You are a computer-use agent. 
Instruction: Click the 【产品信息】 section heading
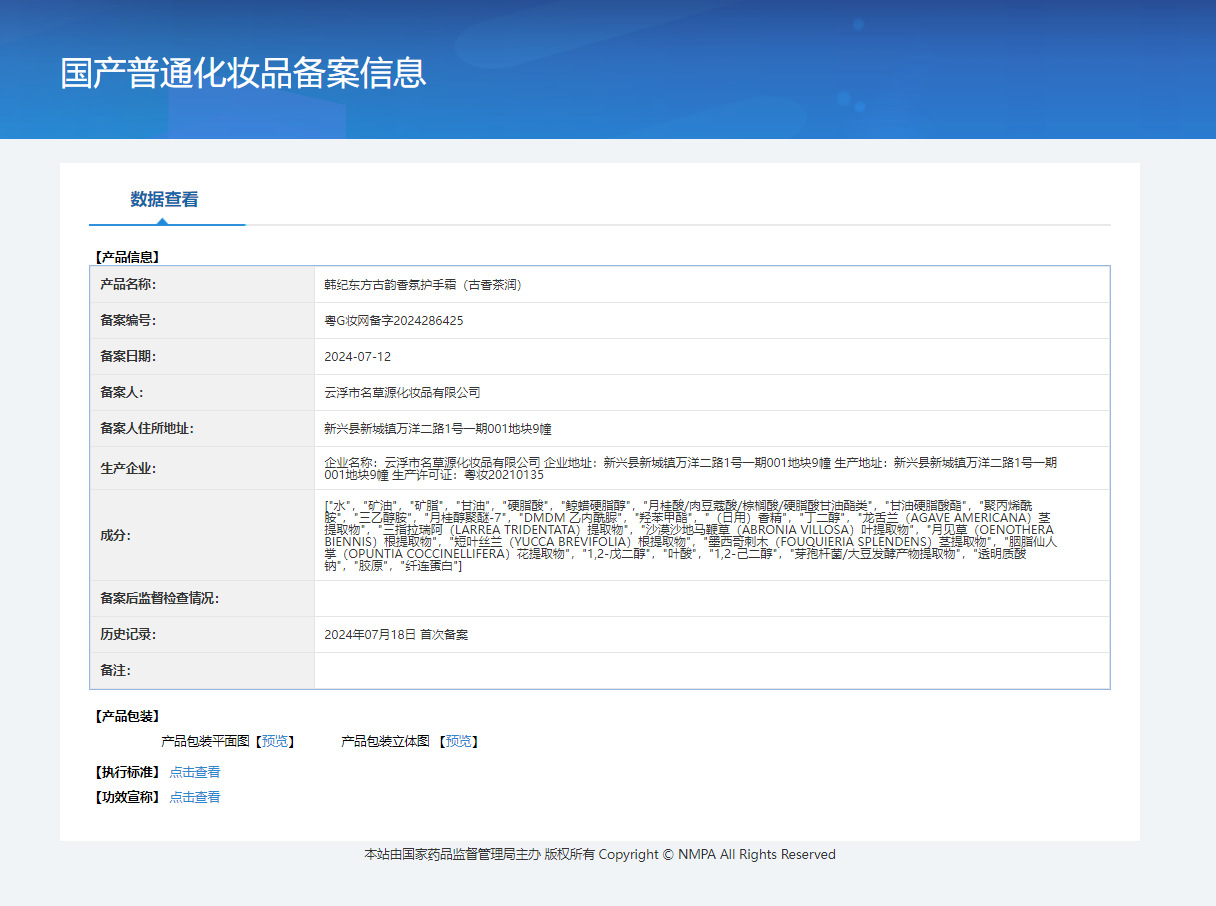click(127, 257)
